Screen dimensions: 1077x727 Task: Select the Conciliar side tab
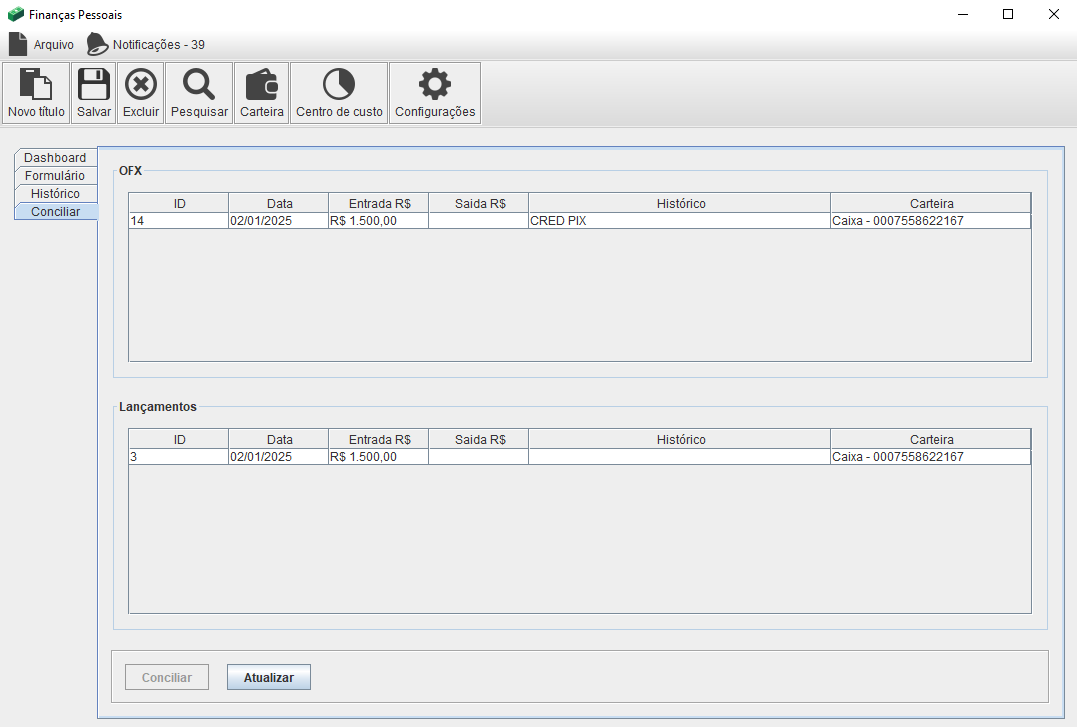[x=55, y=212]
